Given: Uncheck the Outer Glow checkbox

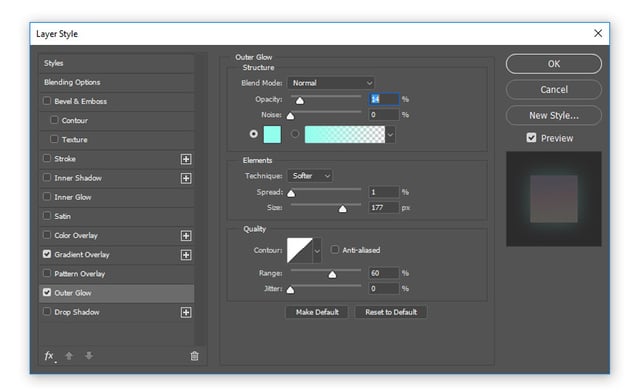Looking at the screenshot, I should (x=47, y=292).
